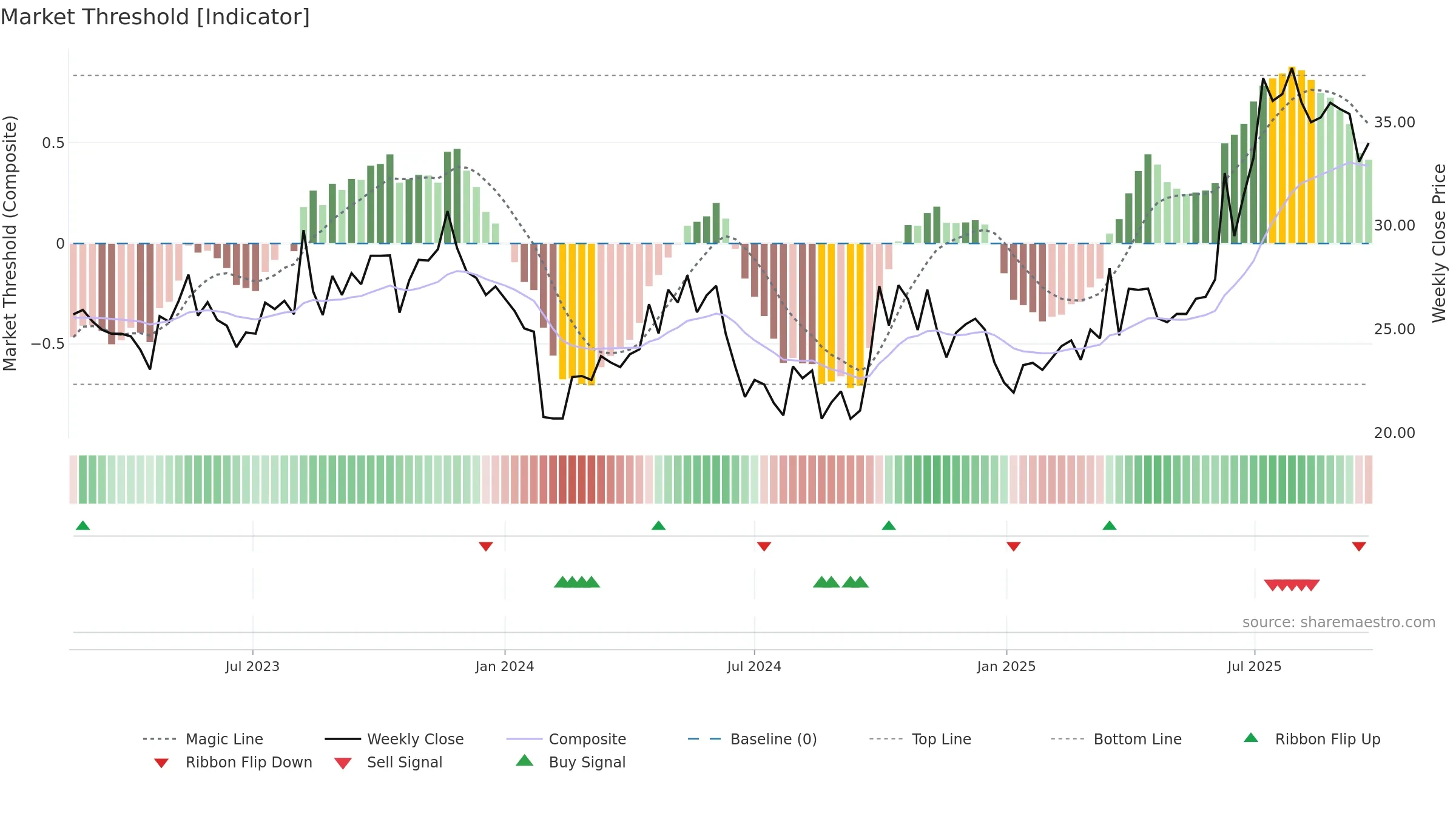Screen dimensions: 1456x819
Task: Click the 30.00 price axis label
Action: [x=1395, y=226]
